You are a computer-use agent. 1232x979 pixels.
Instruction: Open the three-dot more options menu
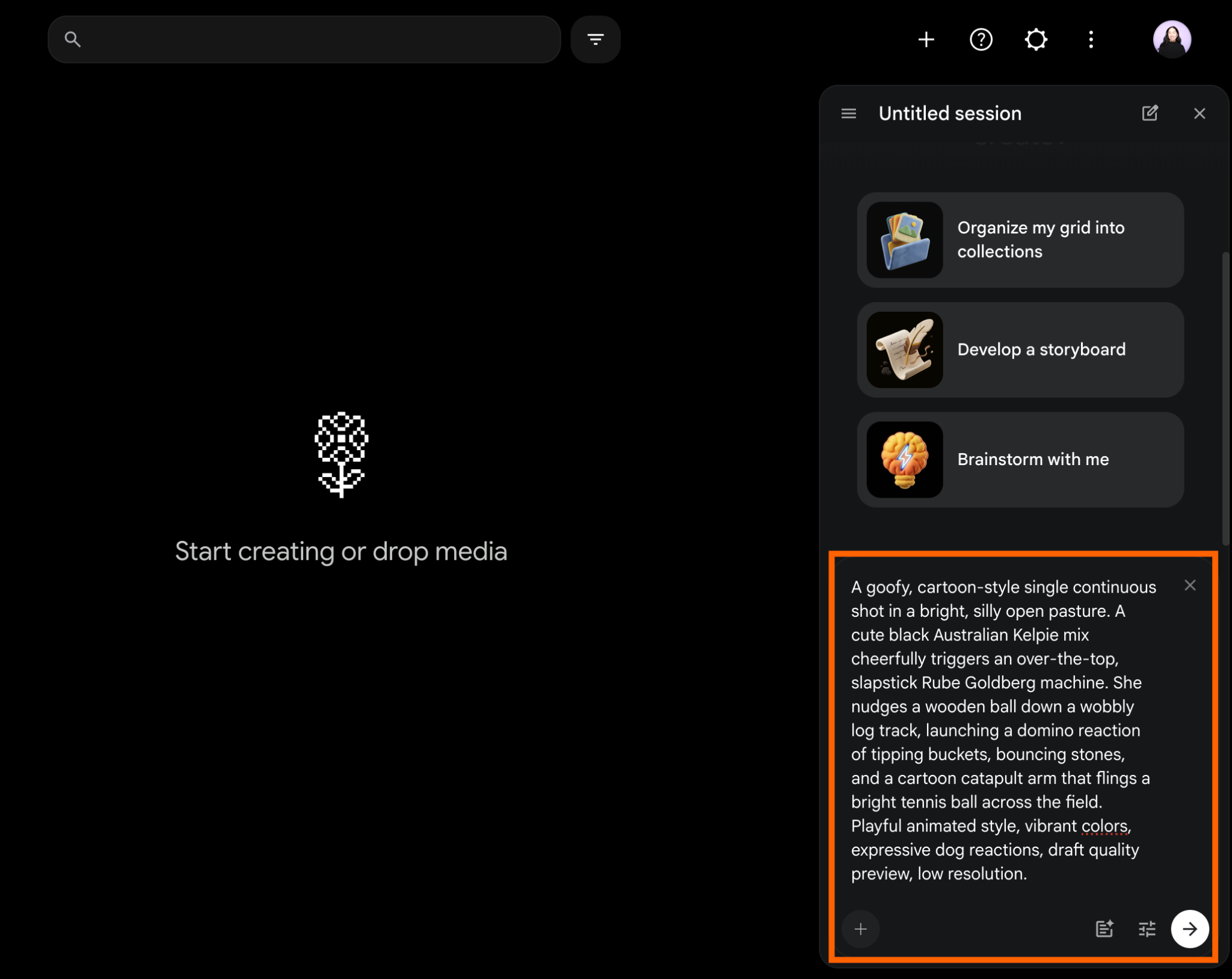tap(1091, 40)
